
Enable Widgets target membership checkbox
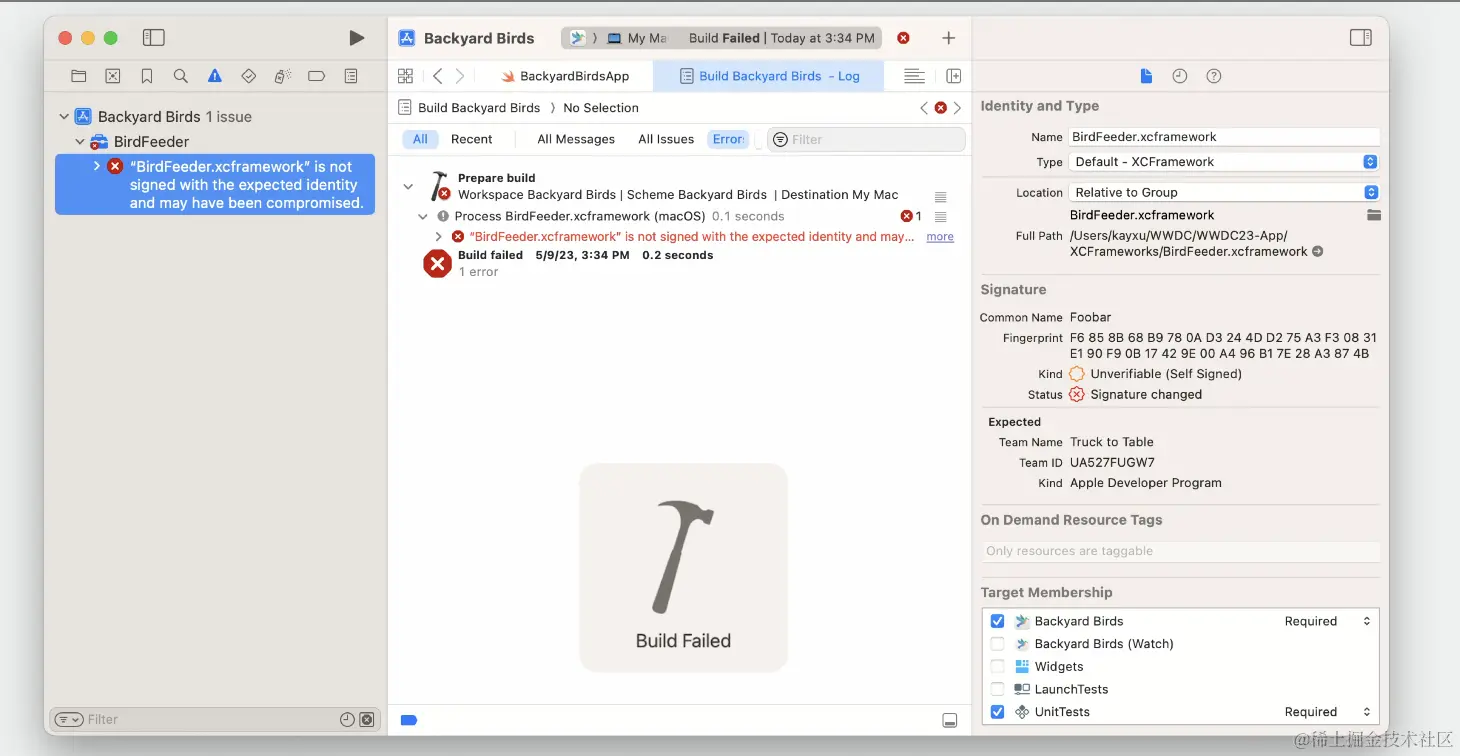point(997,666)
